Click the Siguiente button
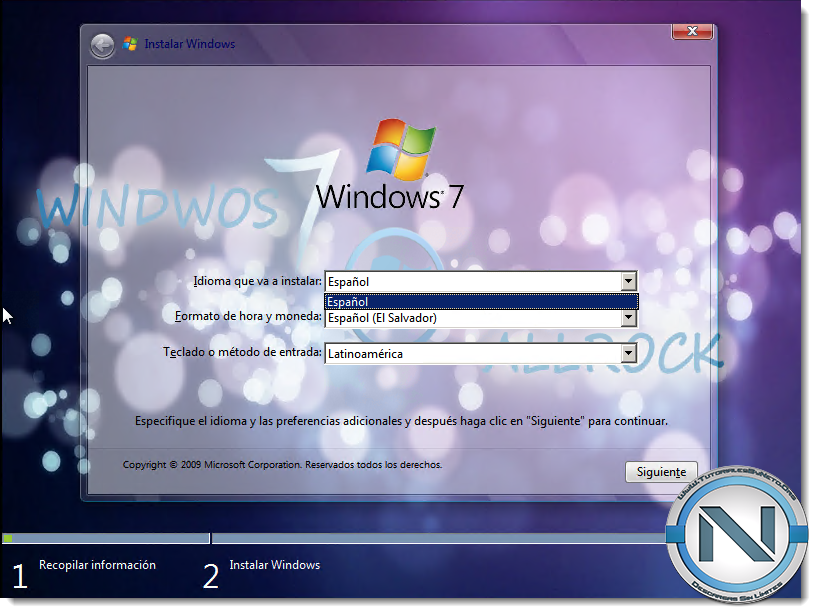Image resolution: width=816 pixels, height=613 pixels. [x=661, y=472]
